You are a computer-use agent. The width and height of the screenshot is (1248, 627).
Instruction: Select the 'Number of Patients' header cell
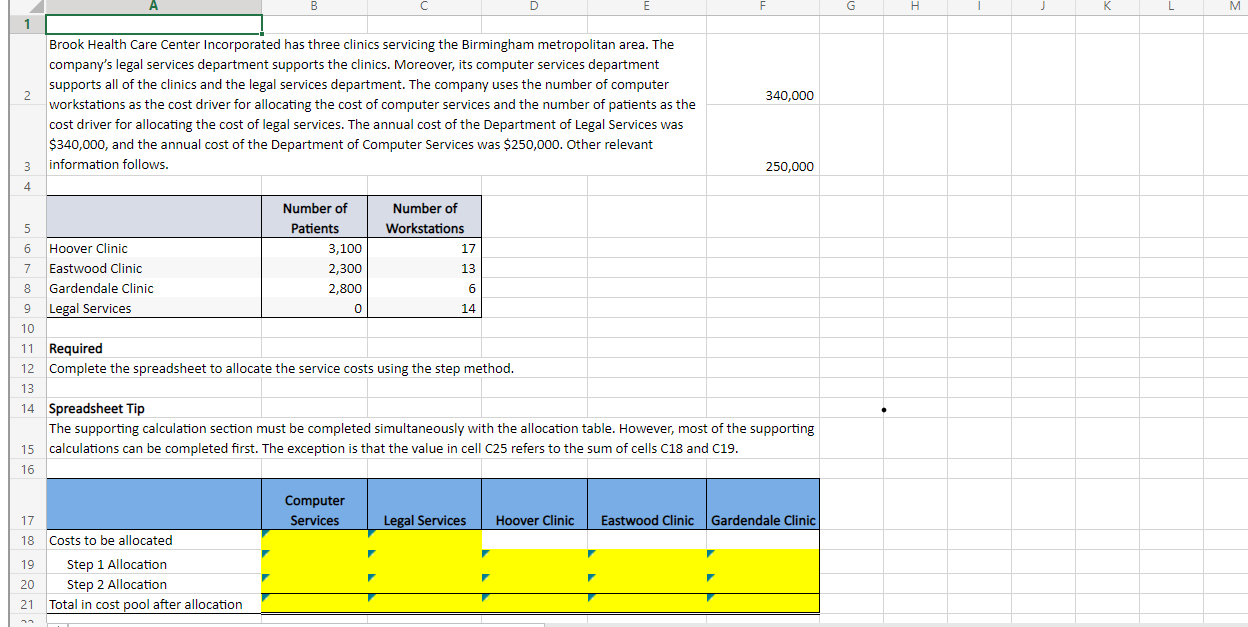point(315,217)
